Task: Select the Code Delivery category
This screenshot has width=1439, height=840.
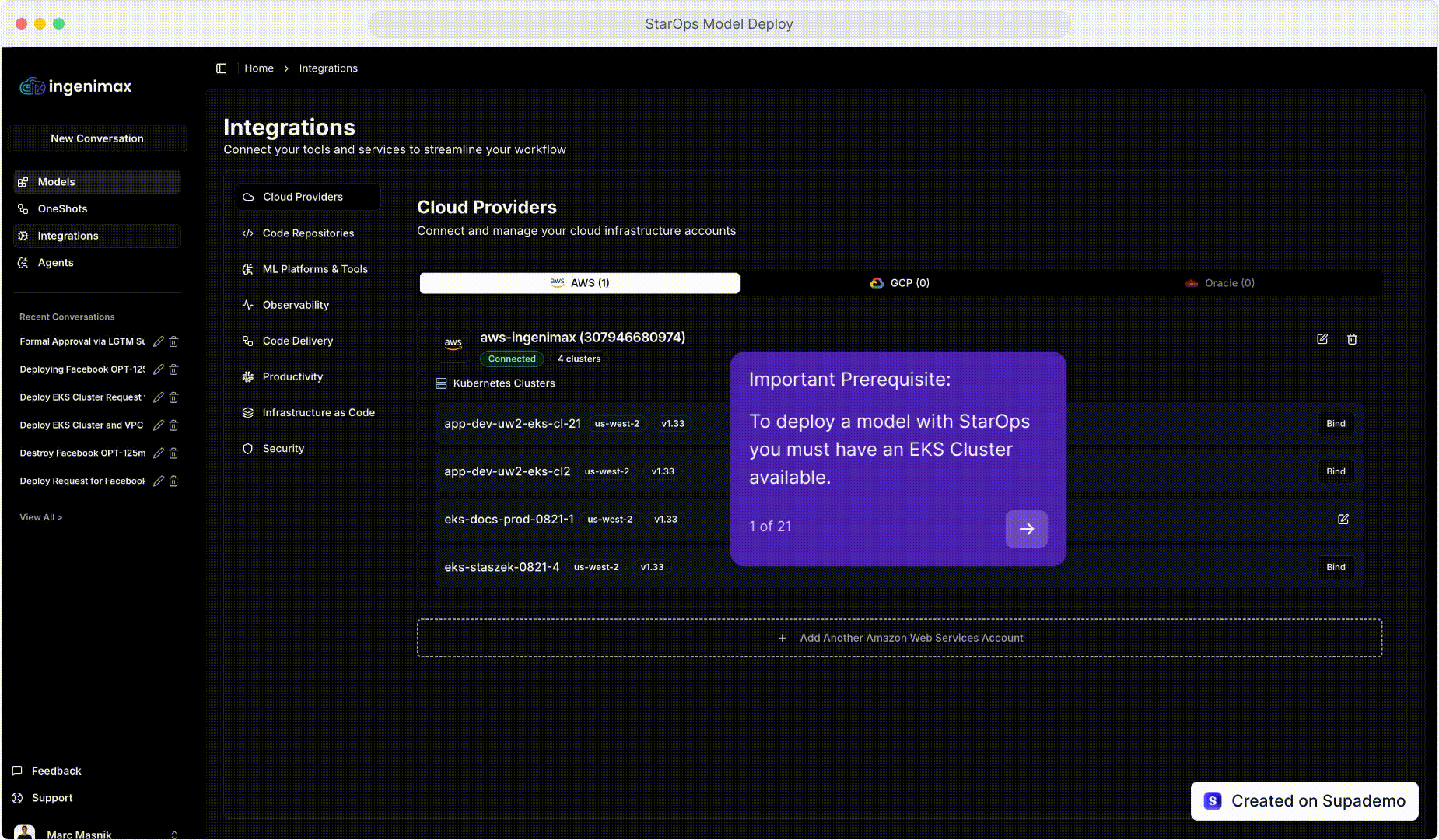Action: pos(308,341)
